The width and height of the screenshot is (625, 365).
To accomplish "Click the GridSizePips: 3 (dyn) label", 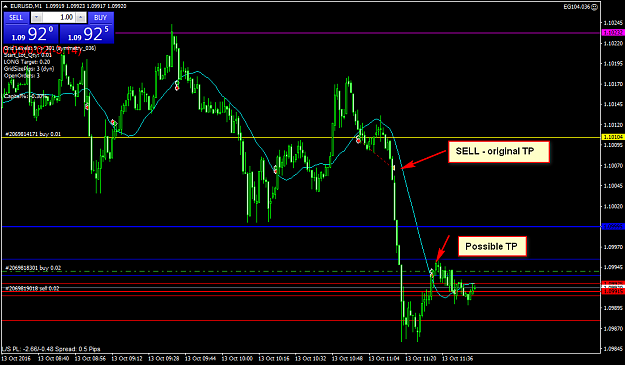I will click(29, 69).
